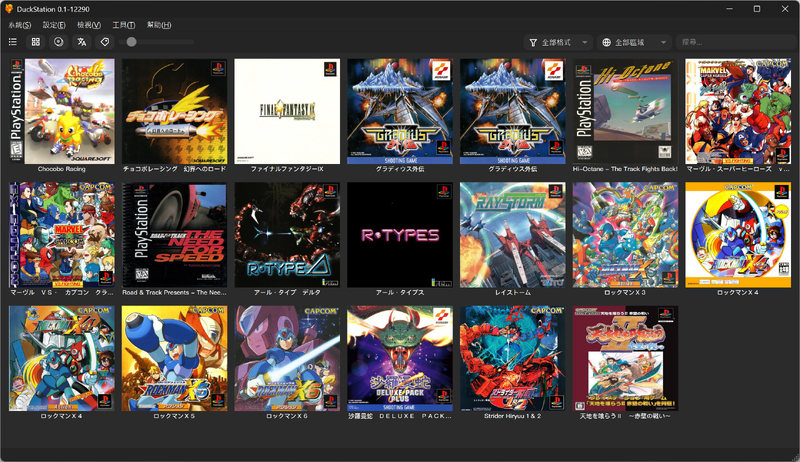
Task: Minimize the DuckStation window
Action: tap(730, 9)
